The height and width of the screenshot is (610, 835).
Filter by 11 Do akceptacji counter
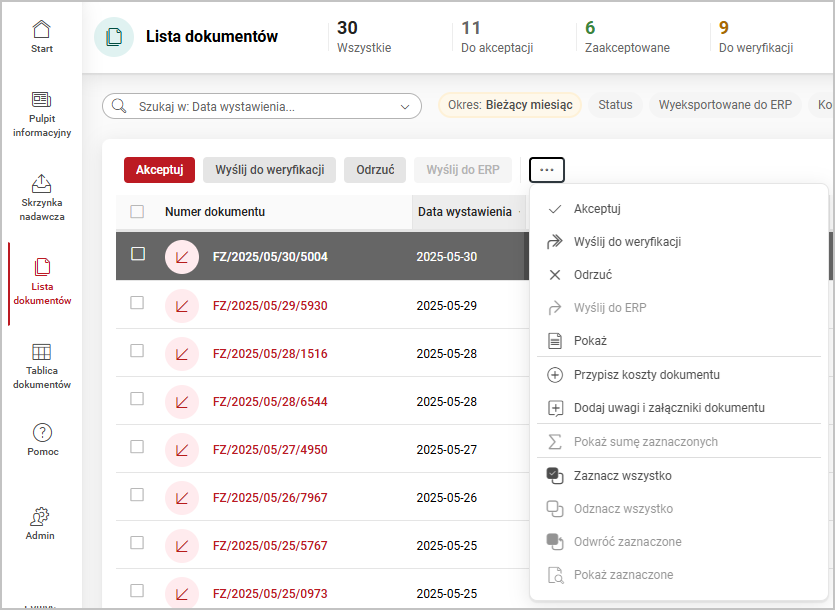pos(497,37)
